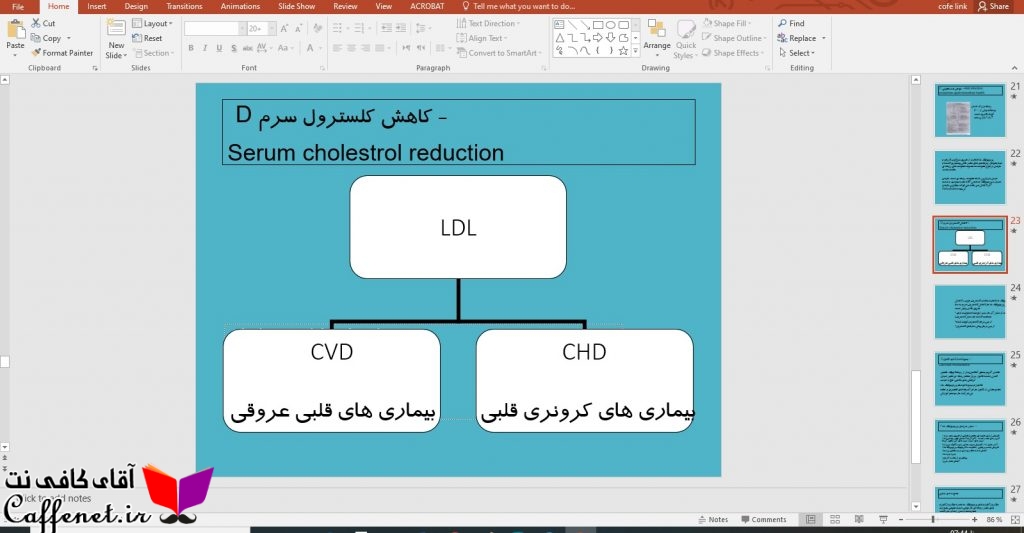Clear all formatting icon
The image size is (1024, 533).
click(317, 29)
